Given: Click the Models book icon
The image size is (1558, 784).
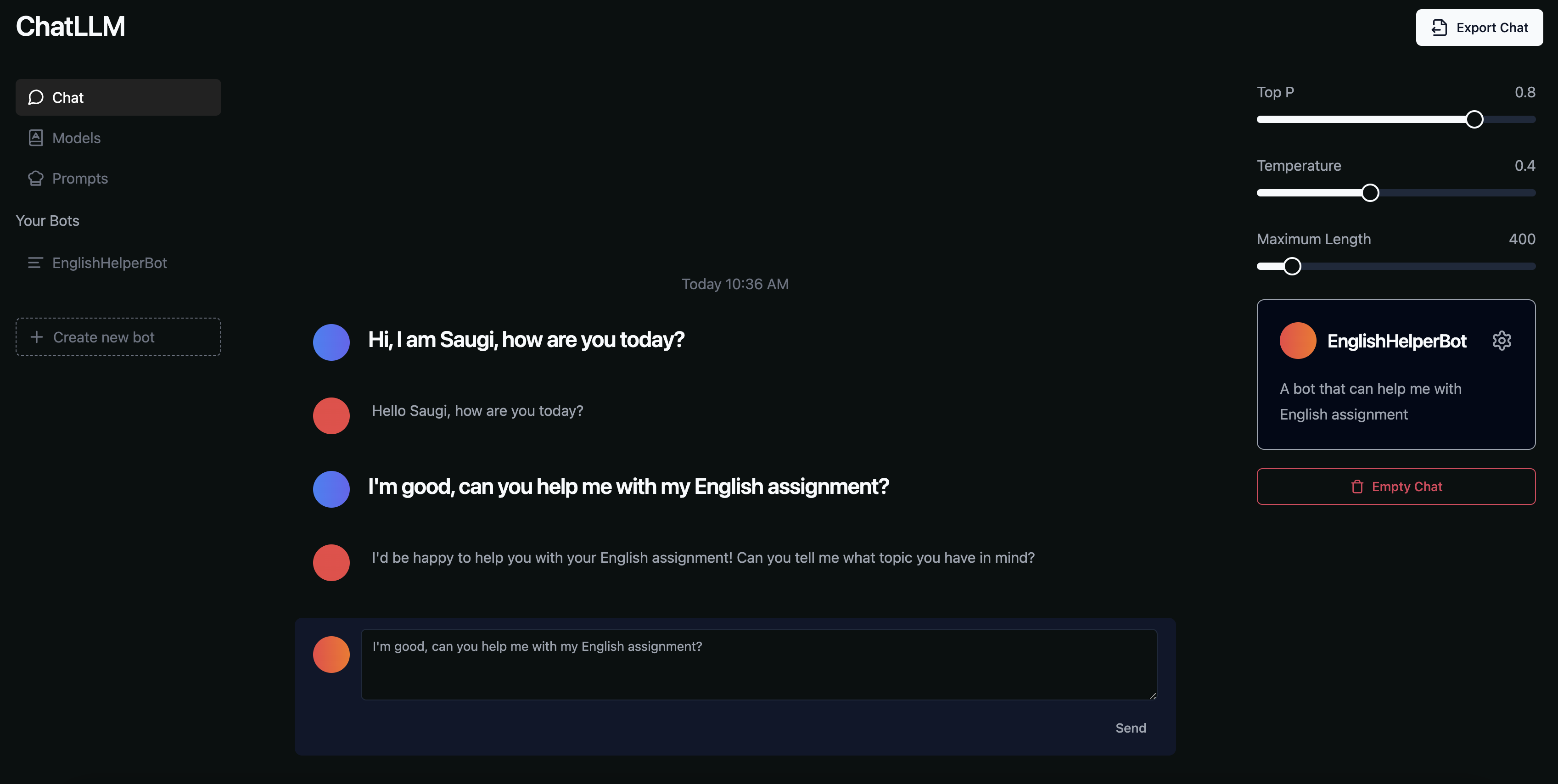Looking at the screenshot, I should coord(36,138).
